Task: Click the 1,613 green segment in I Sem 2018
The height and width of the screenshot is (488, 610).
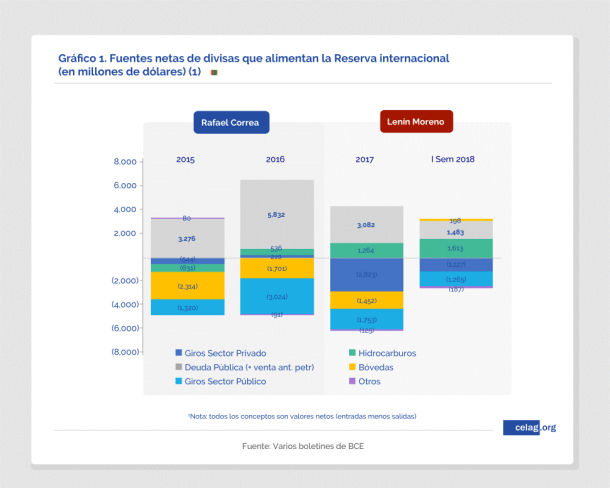Action: [455, 248]
